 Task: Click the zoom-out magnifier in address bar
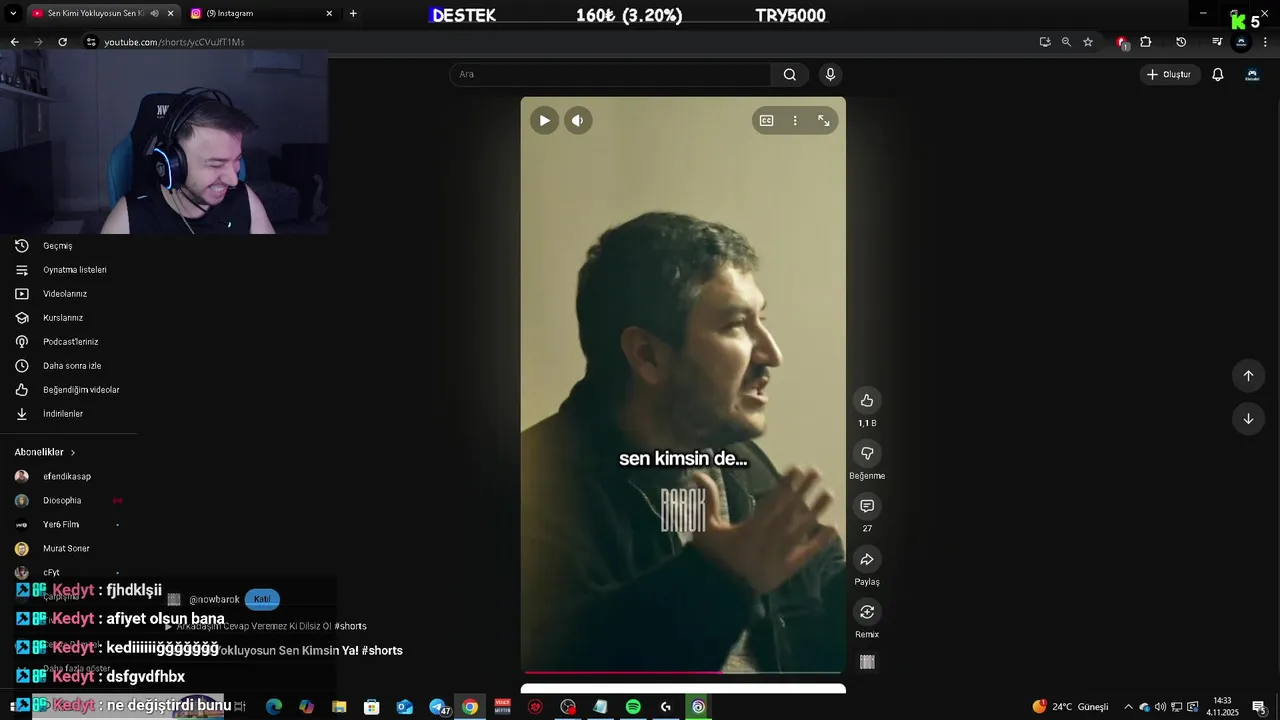(1066, 42)
